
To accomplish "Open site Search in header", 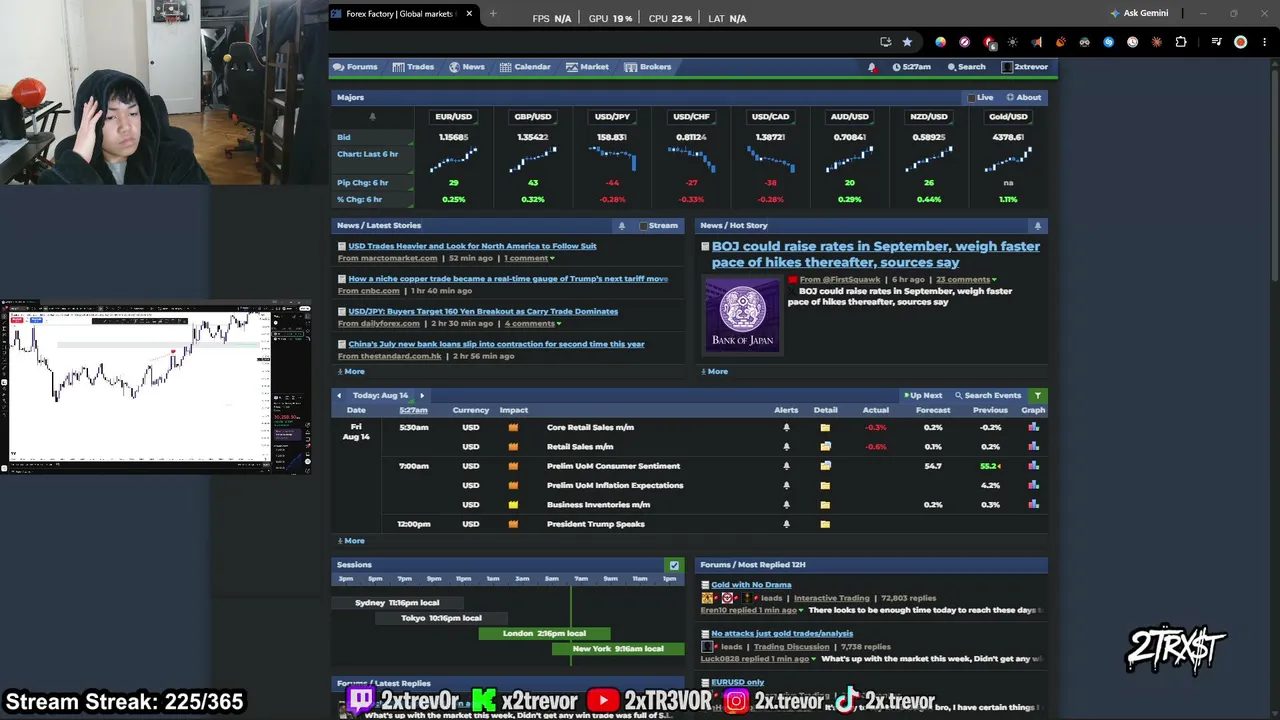I will point(966,67).
